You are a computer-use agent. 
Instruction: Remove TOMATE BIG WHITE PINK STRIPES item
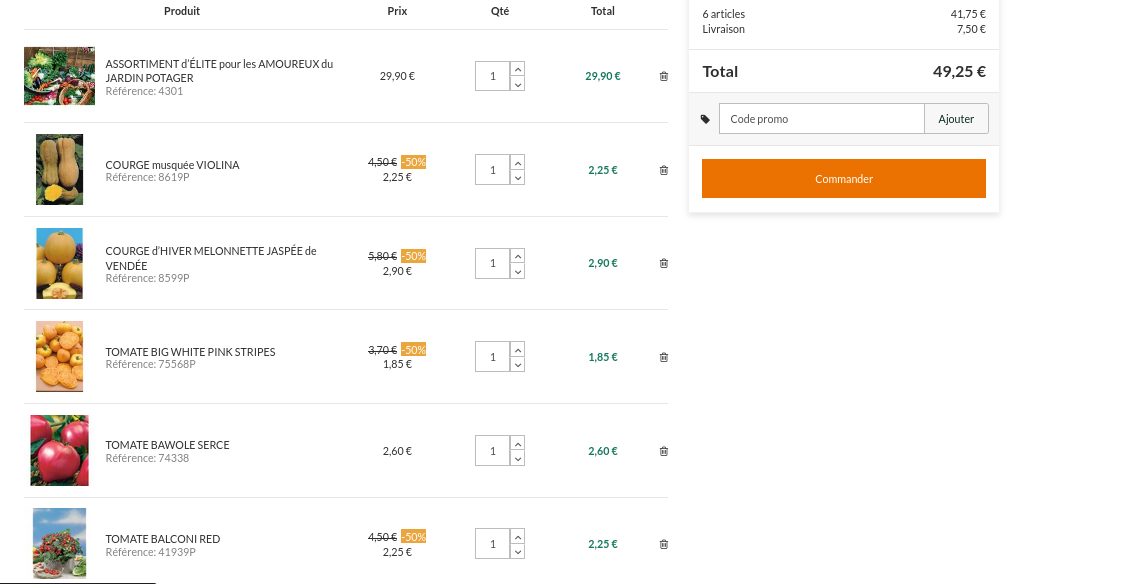(664, 357)
